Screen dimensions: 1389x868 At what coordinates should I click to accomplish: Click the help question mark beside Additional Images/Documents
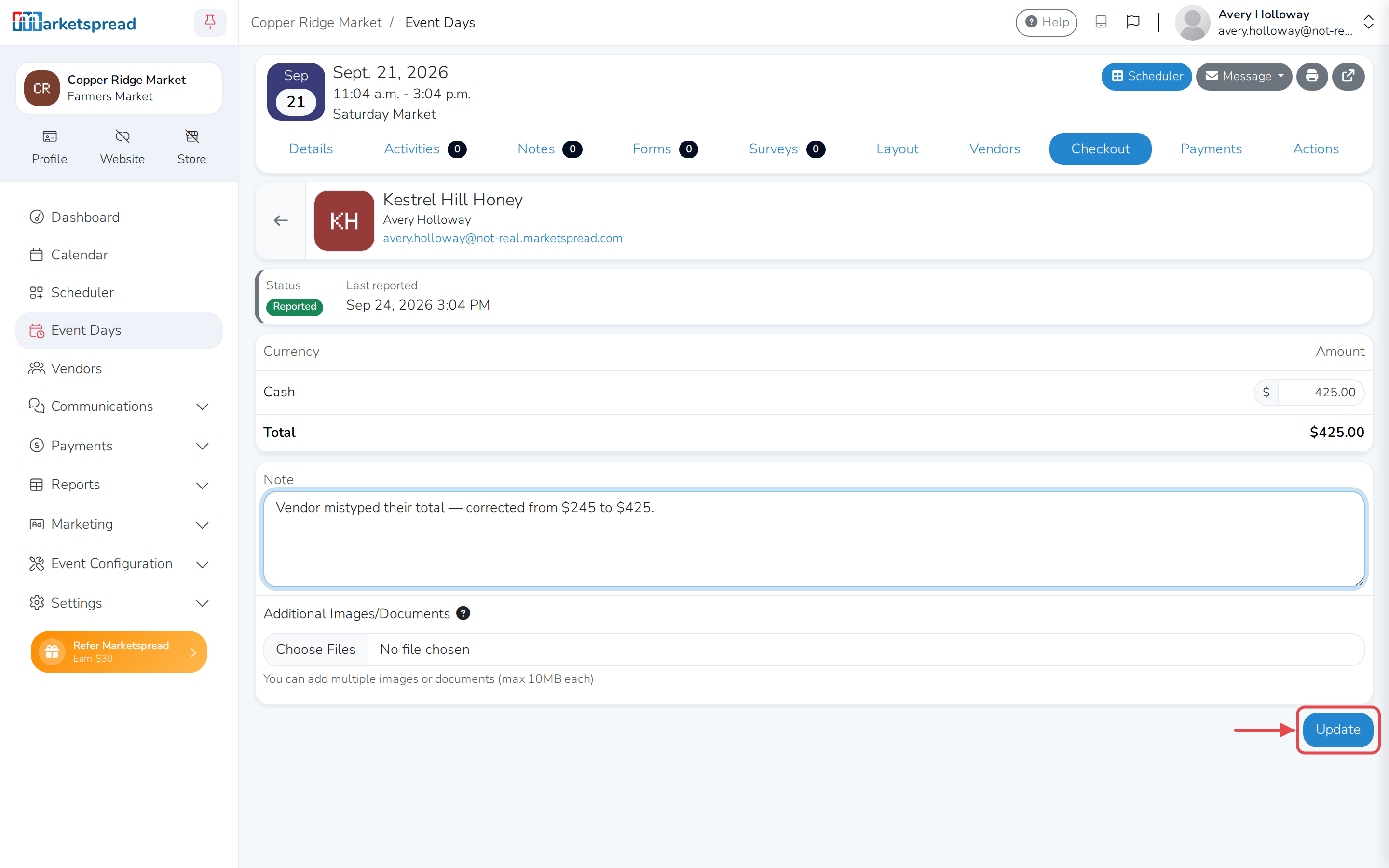463,613
